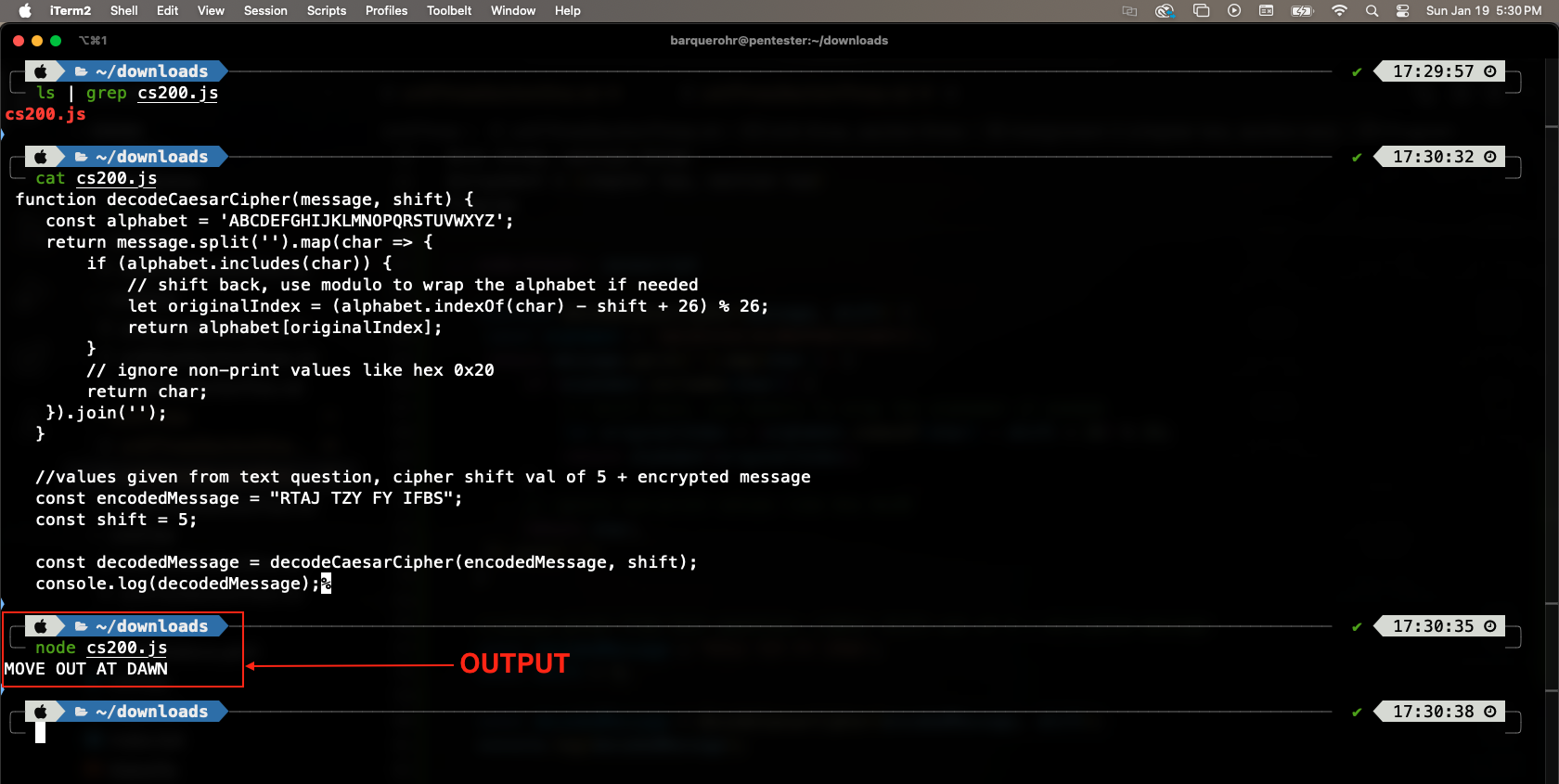Open the Window menu
Screen dimensions: 1559x784
coord(513,10)
